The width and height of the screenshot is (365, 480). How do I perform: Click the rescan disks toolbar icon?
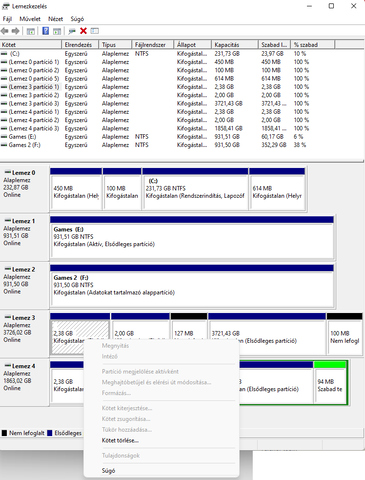pos(72,31)
